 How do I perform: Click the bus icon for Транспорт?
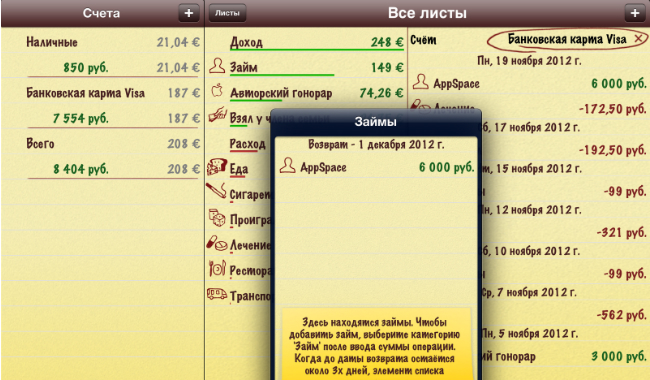click(x=216, y=294)
